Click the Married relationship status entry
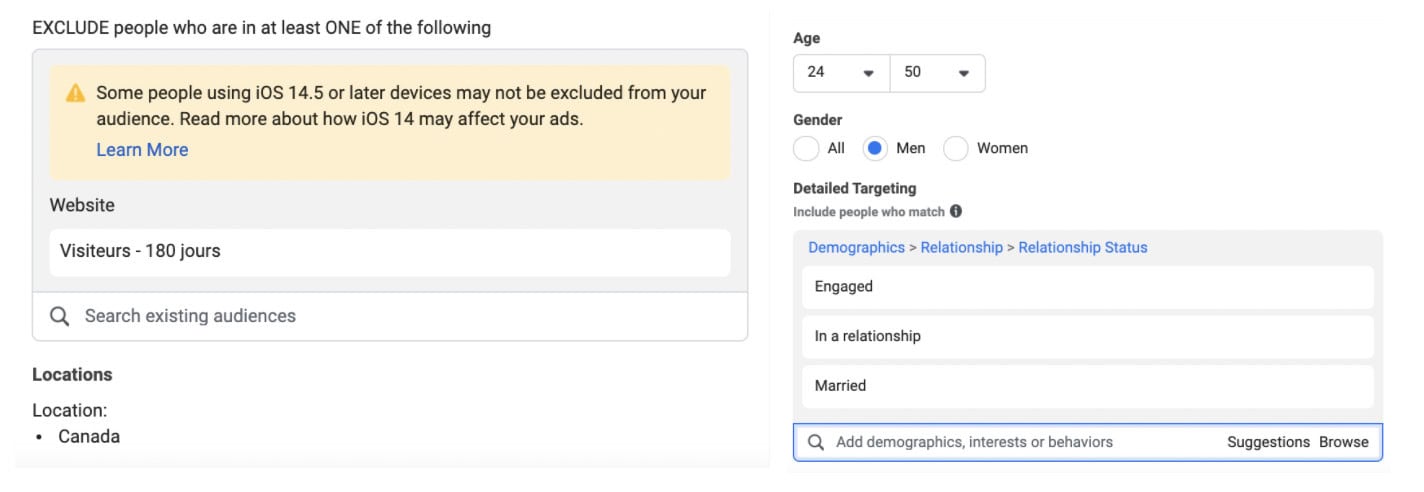The height and width of the screenshot is (492, 1424). 1087,386
